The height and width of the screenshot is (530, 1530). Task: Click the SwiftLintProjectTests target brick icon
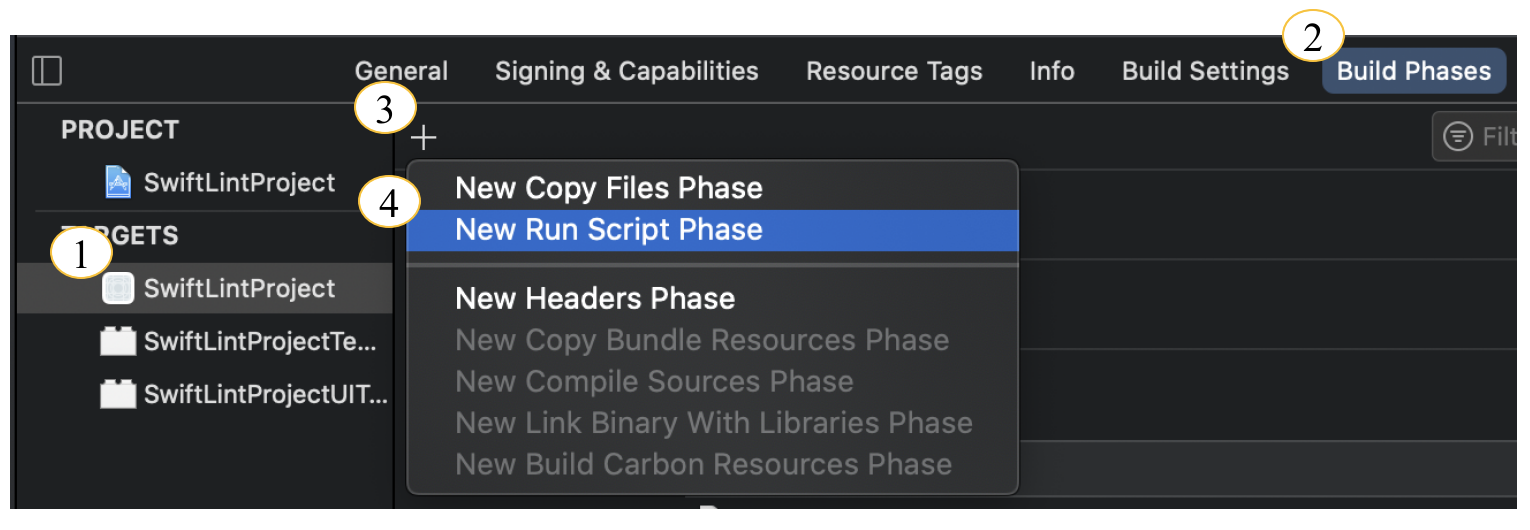point(118,341)
